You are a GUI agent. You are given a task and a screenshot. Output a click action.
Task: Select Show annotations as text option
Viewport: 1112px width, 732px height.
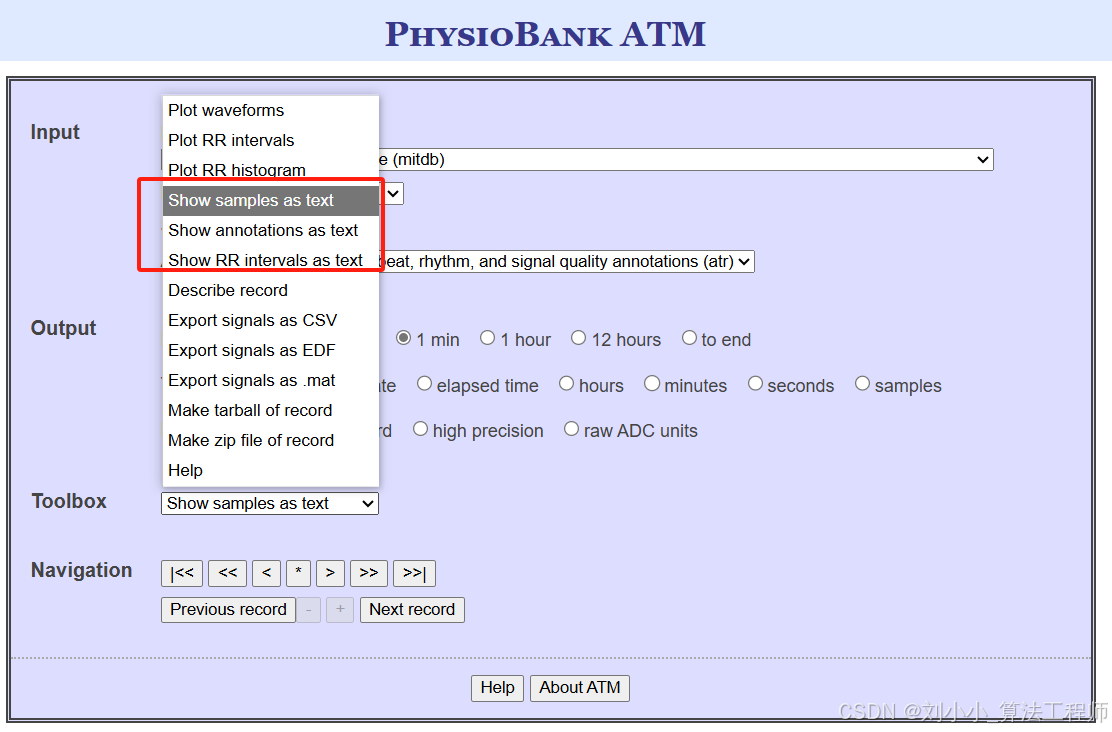[x=270, y=231]
